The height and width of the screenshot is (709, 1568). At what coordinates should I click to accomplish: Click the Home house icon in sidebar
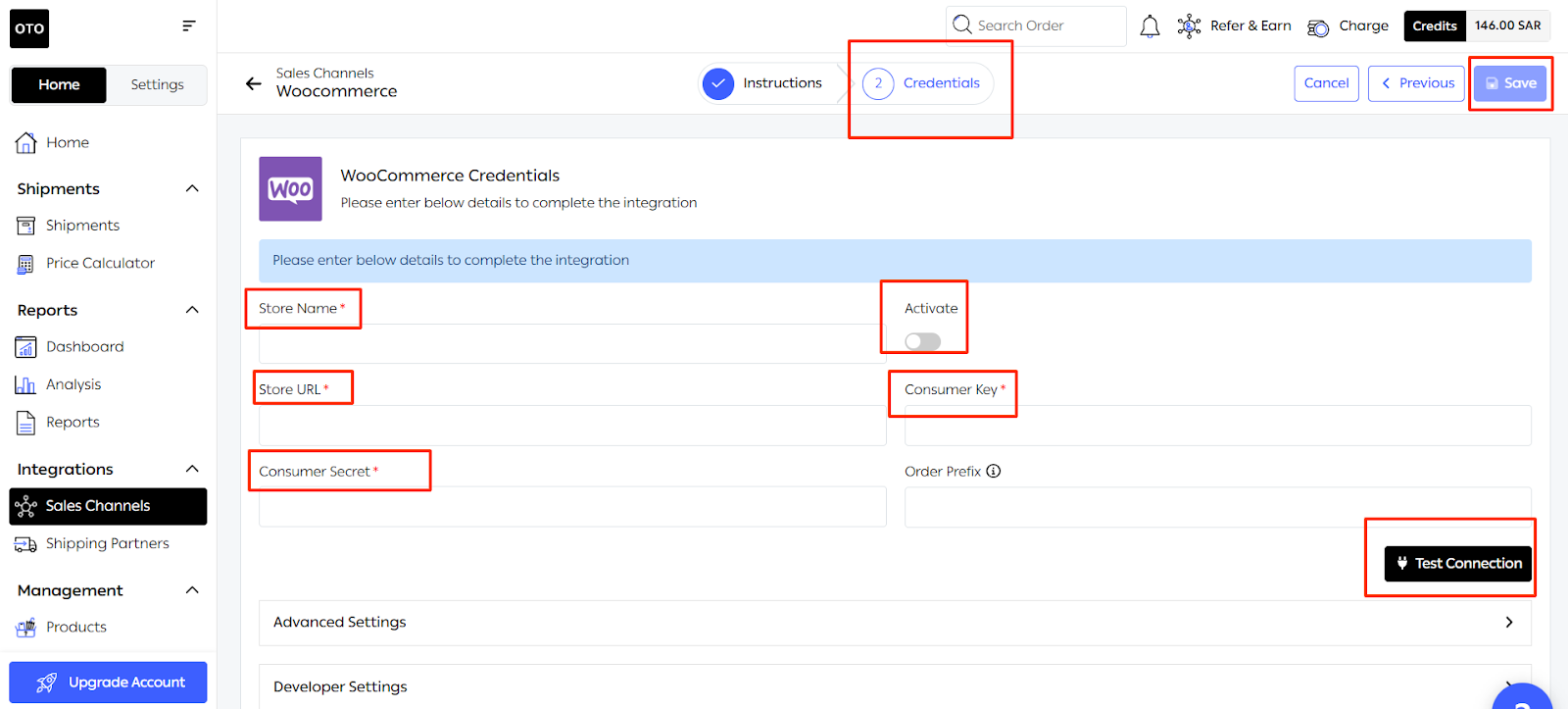click(x=26, y=143)
